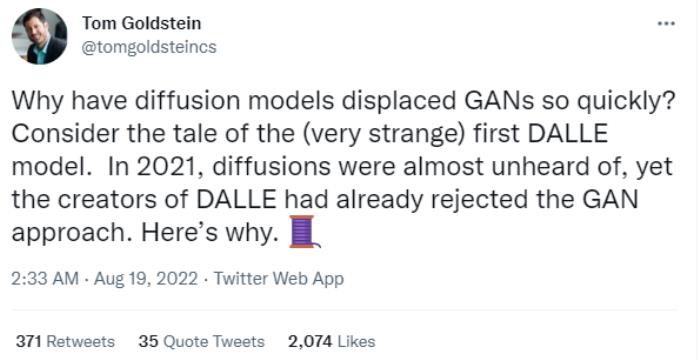Open Tom Goldstein's profile picture
Viewport: 700px width, 360px height.
(x=39, y=36)
